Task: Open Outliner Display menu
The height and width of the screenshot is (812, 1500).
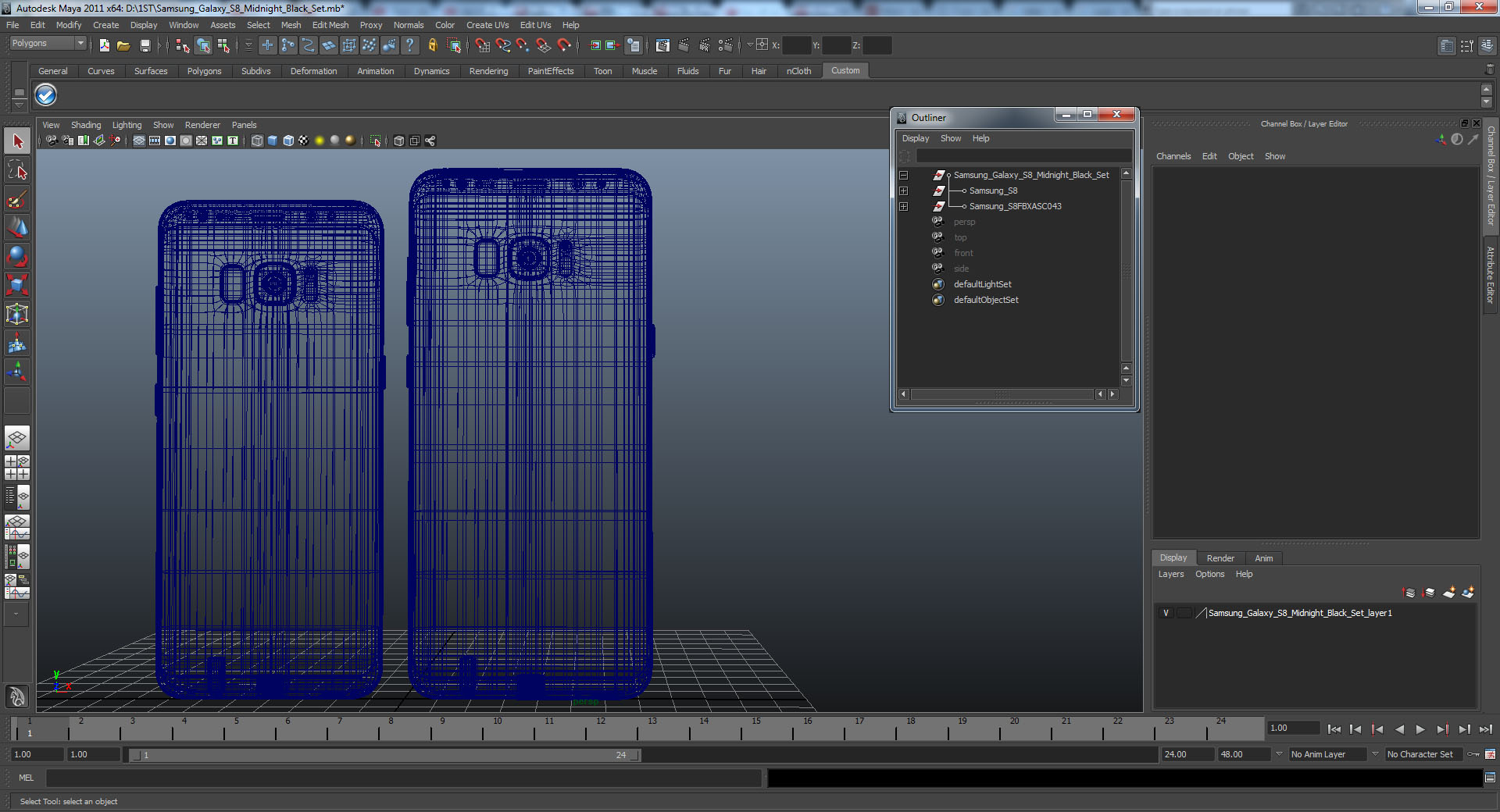Action: point(916,138)
